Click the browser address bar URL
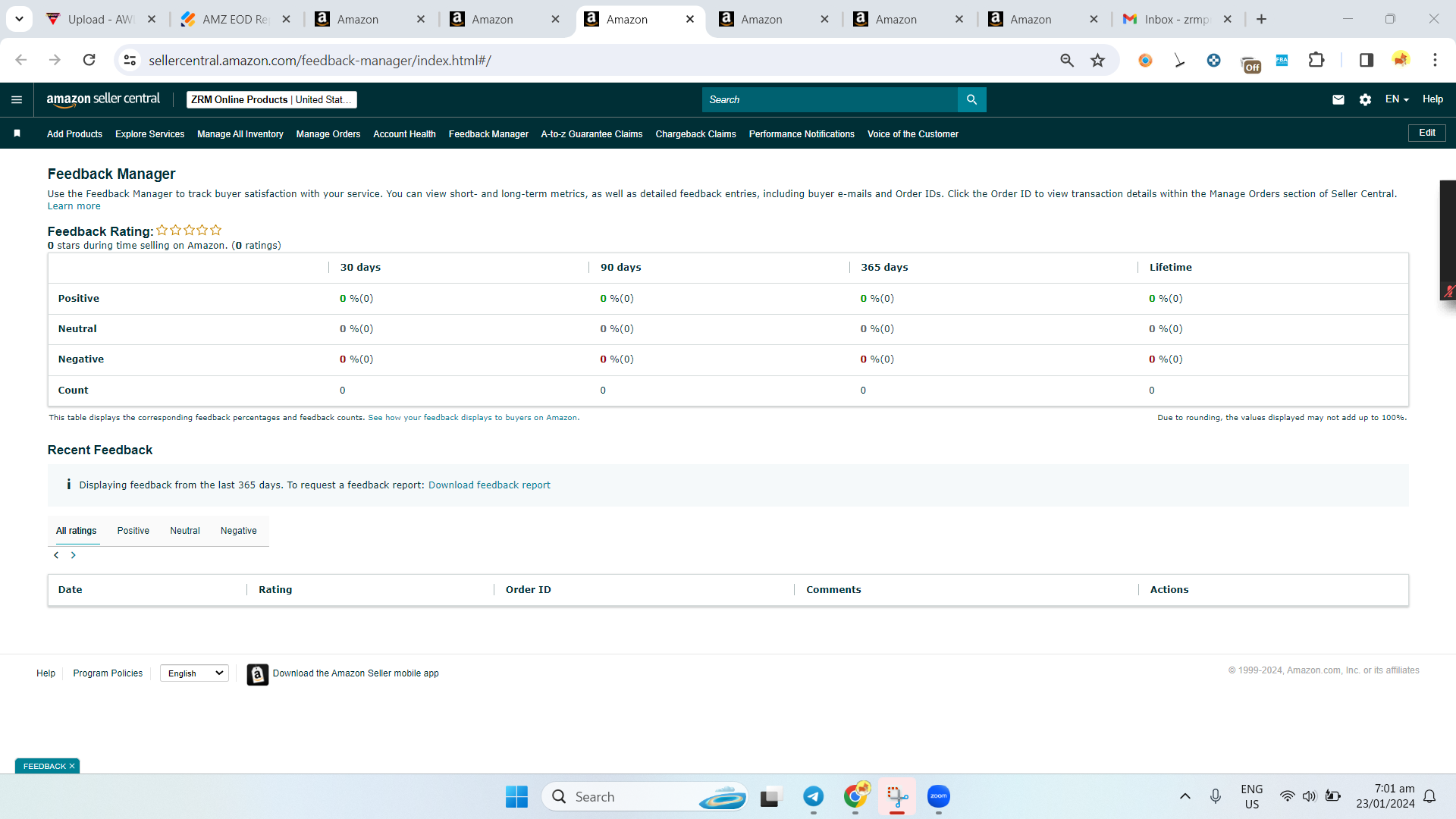 [x=319, y=60]
